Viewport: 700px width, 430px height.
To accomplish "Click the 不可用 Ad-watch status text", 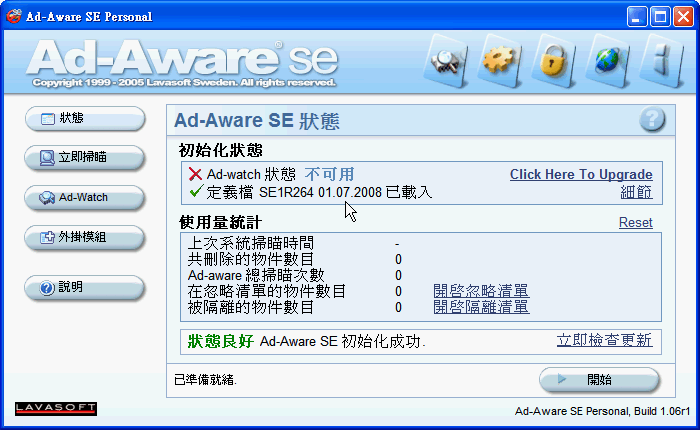I will pyautogui.click(x=329, y=174).
